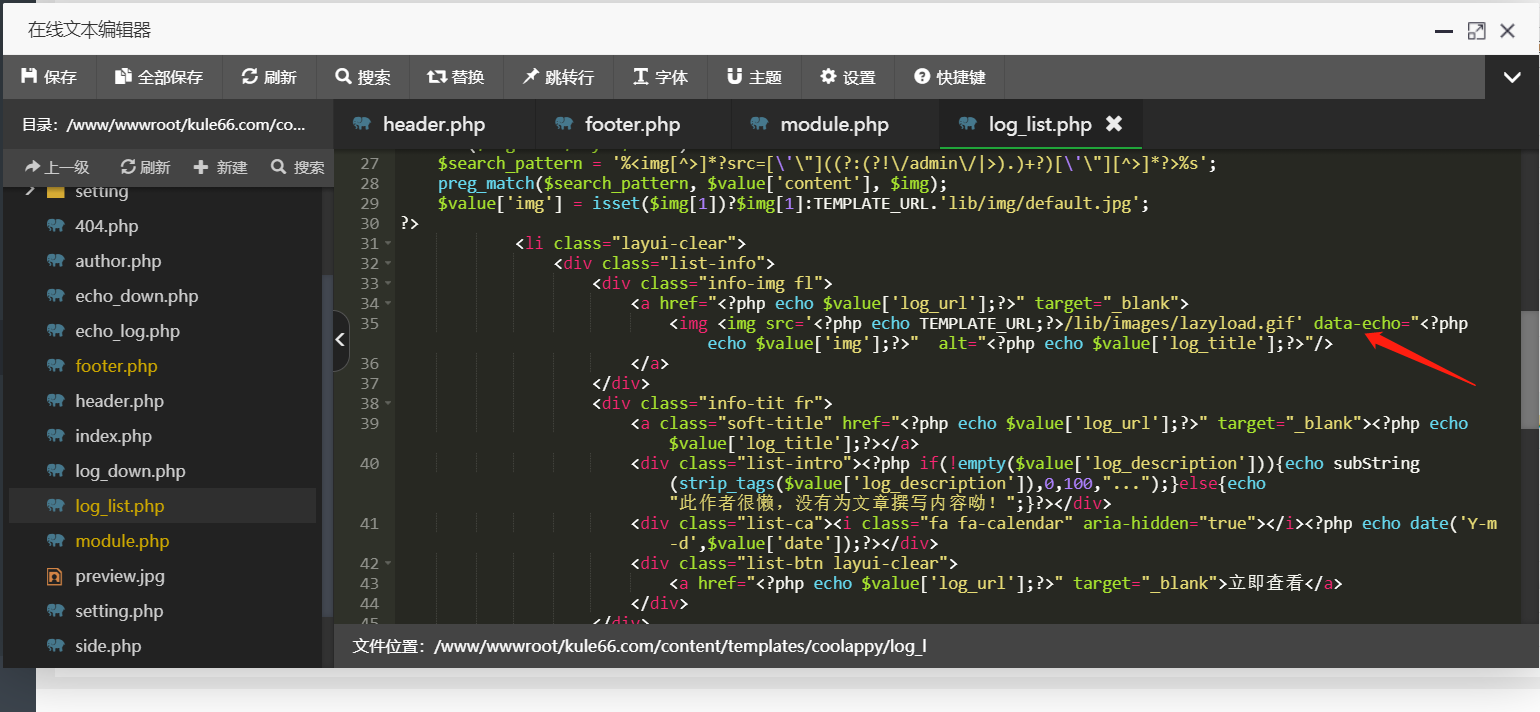Go up one level (上一级) in sidebar

click(x=57, y=167)
